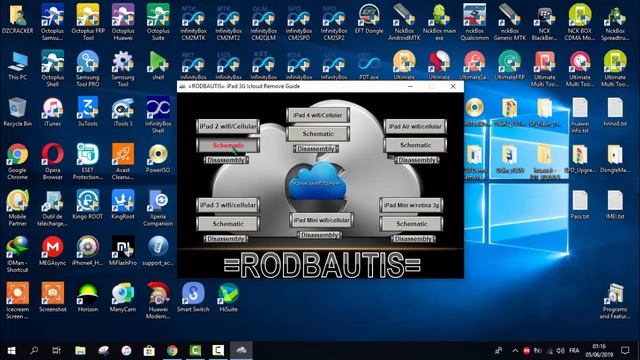Open the Windows Start menu
The width and height of the screenshot is (640, 360).
[11, 350]
